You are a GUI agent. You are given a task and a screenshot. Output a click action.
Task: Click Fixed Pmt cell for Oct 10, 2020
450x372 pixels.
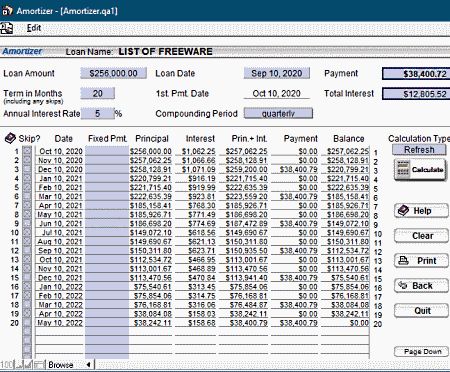coord(107,151)
